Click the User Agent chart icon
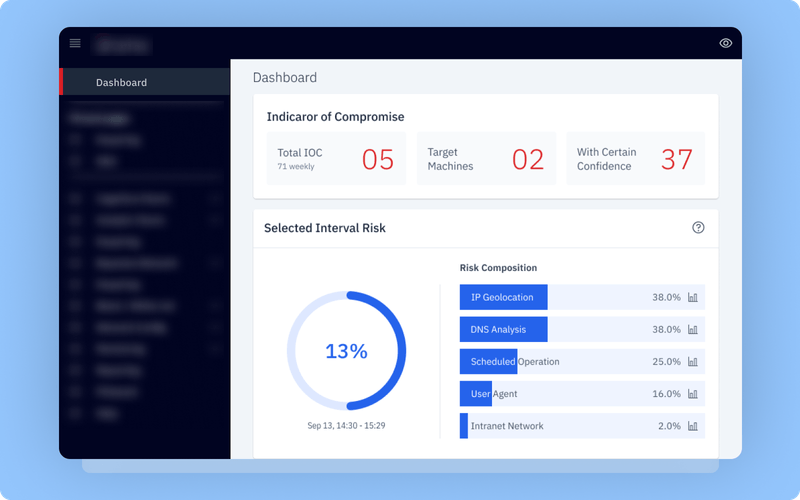This screenshot has width=800, height=500. pos(693,394)
